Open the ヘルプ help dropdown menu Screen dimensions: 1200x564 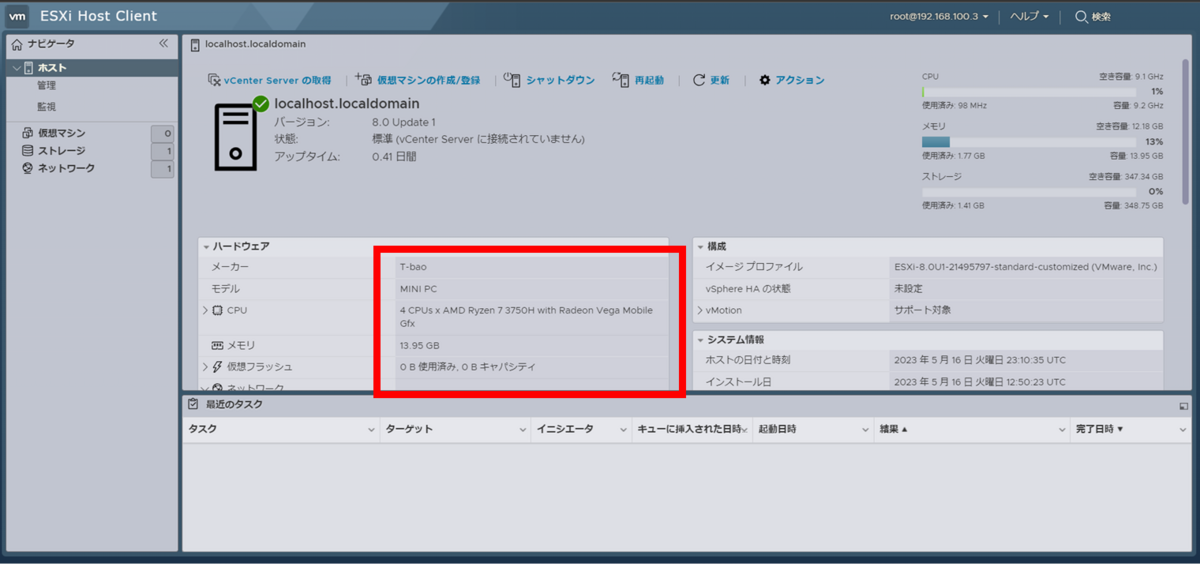click(1029, 16)
